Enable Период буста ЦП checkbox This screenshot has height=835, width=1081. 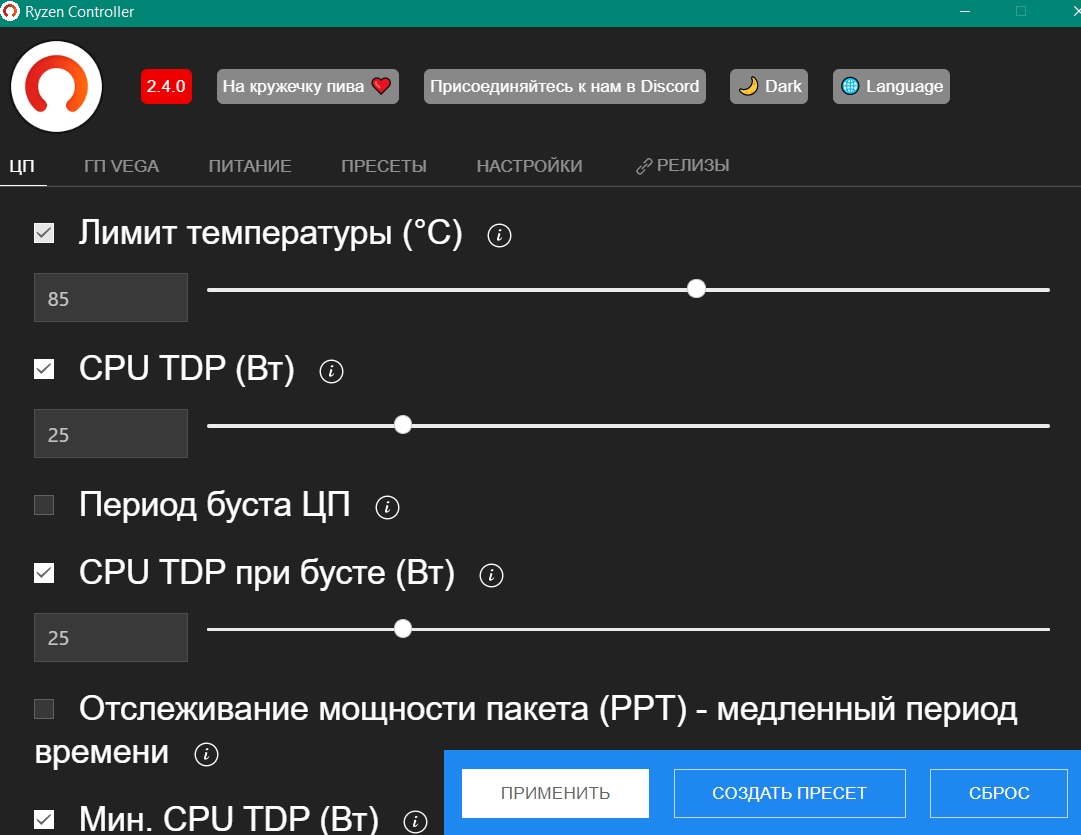44,505
